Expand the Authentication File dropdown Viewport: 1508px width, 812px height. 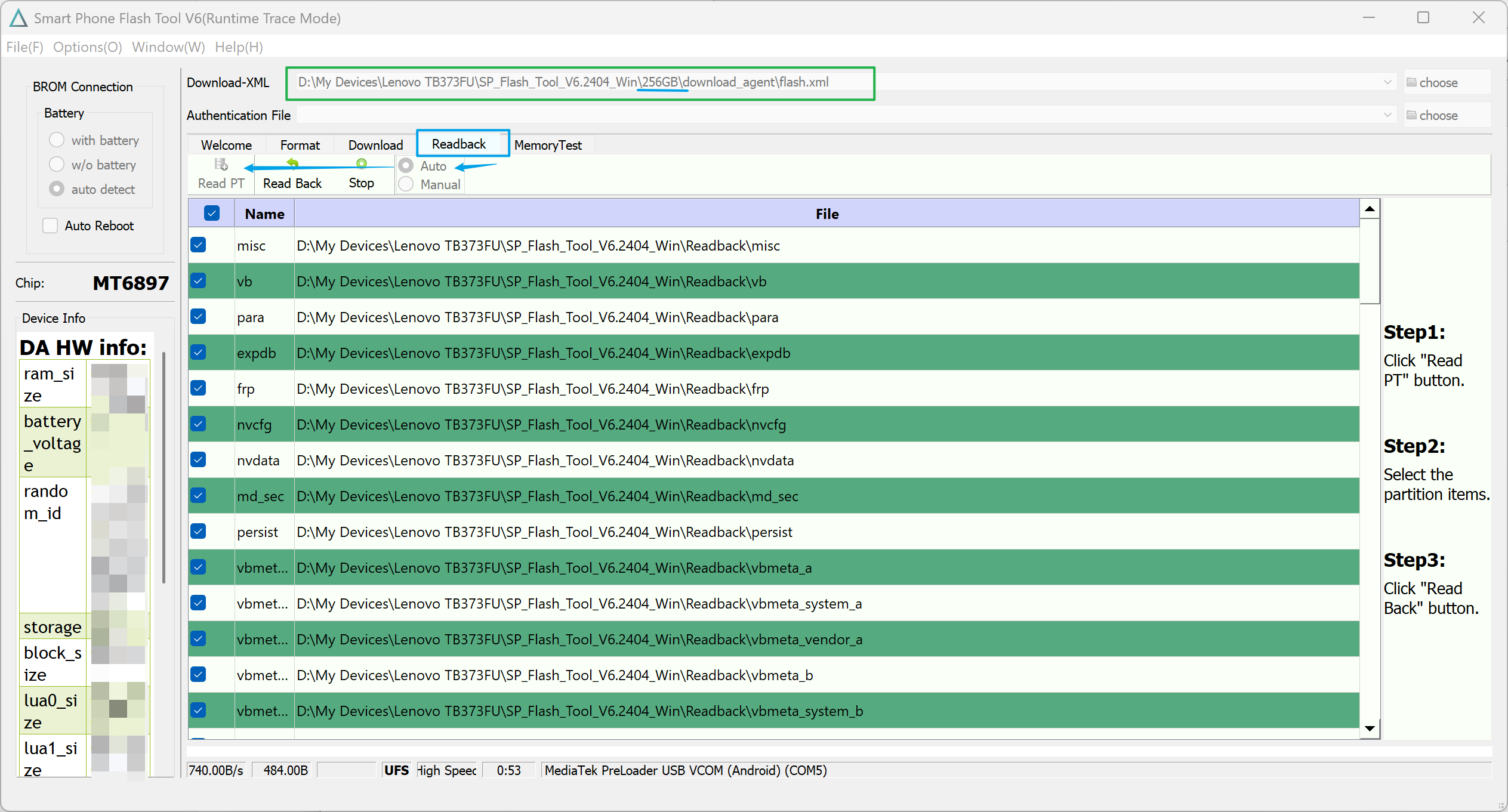point(1387,115)
